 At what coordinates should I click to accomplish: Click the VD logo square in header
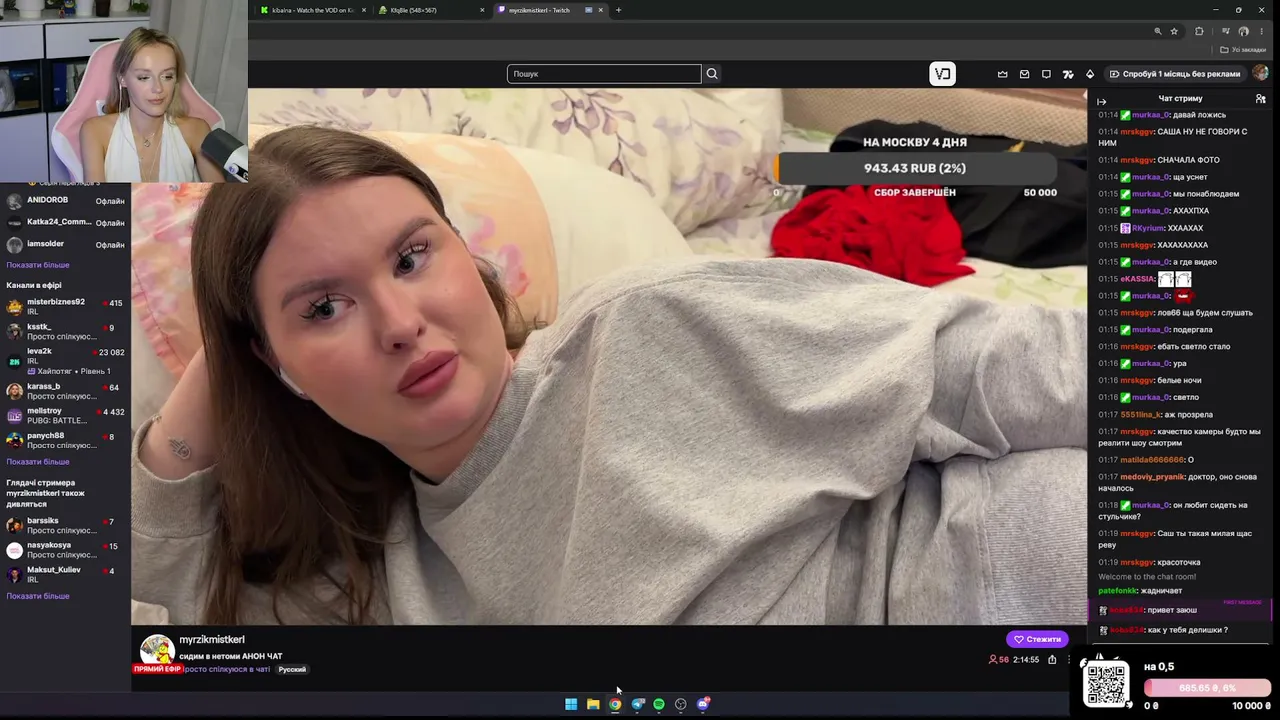pyautogui.click(x=942, y=74)
